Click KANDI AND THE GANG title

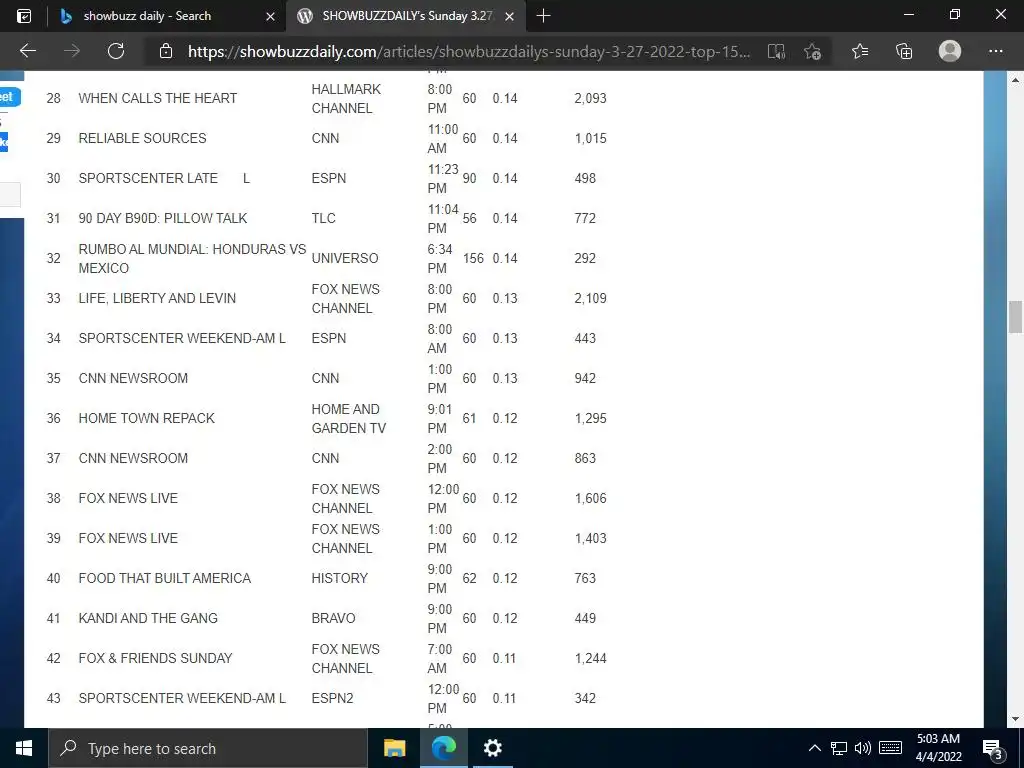(x=148, y=618)
